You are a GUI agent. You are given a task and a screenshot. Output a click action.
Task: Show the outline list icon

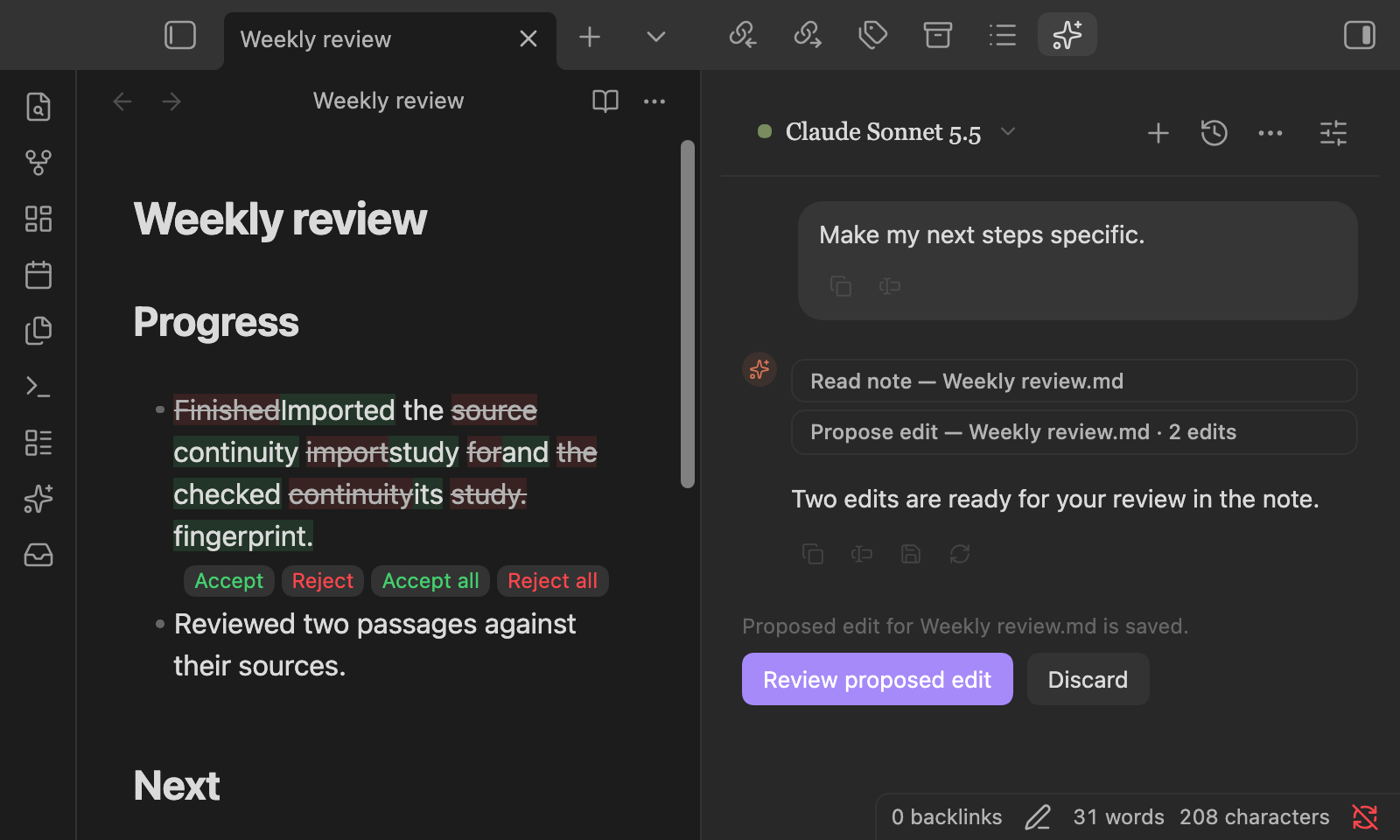coord(1002,36)
